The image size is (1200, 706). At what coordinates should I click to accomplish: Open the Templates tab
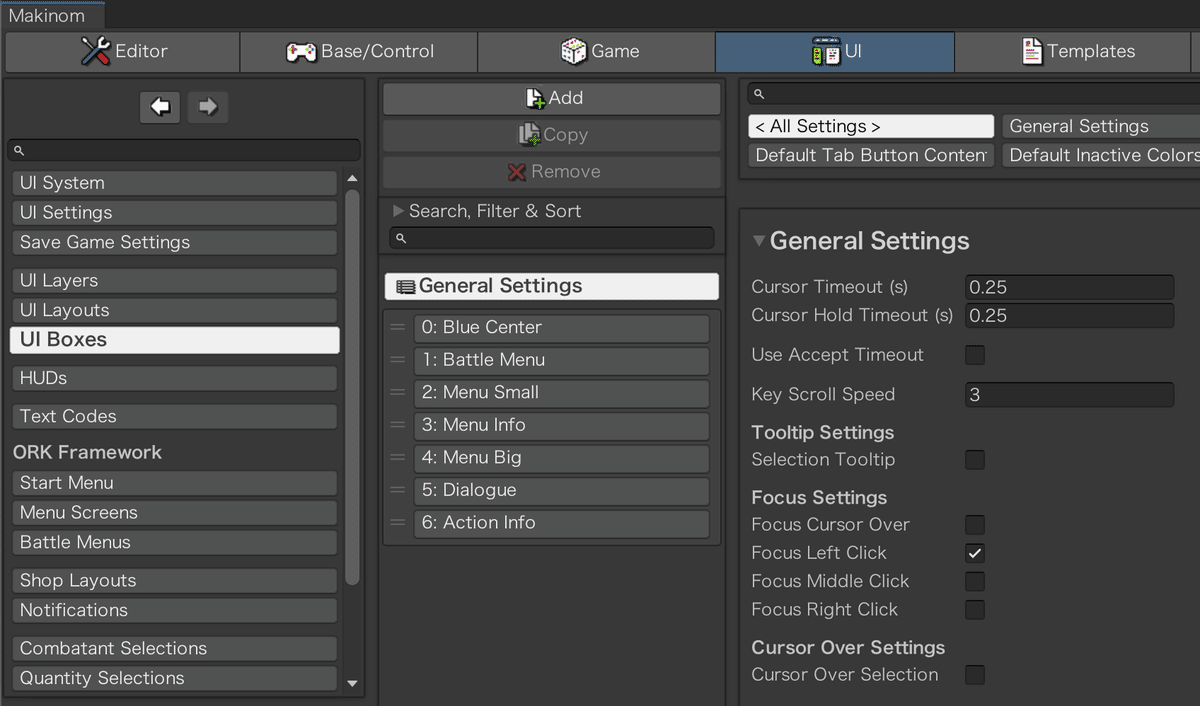(1073, 52)
